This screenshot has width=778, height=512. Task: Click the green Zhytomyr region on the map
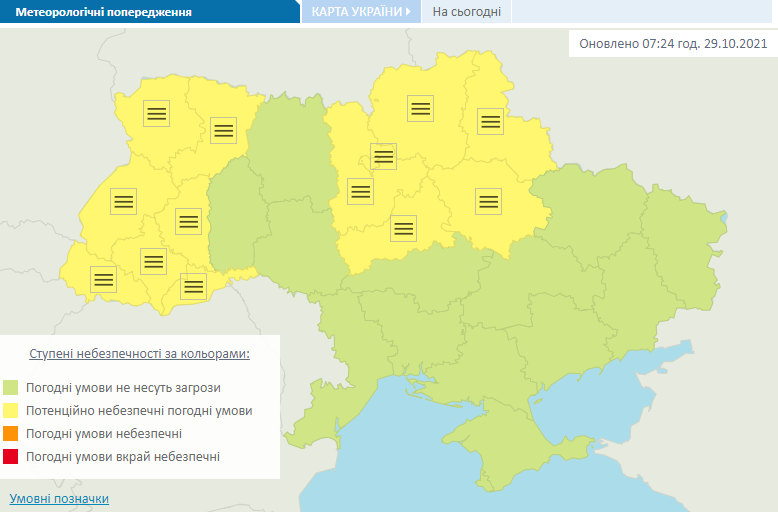tap(291, 150)
